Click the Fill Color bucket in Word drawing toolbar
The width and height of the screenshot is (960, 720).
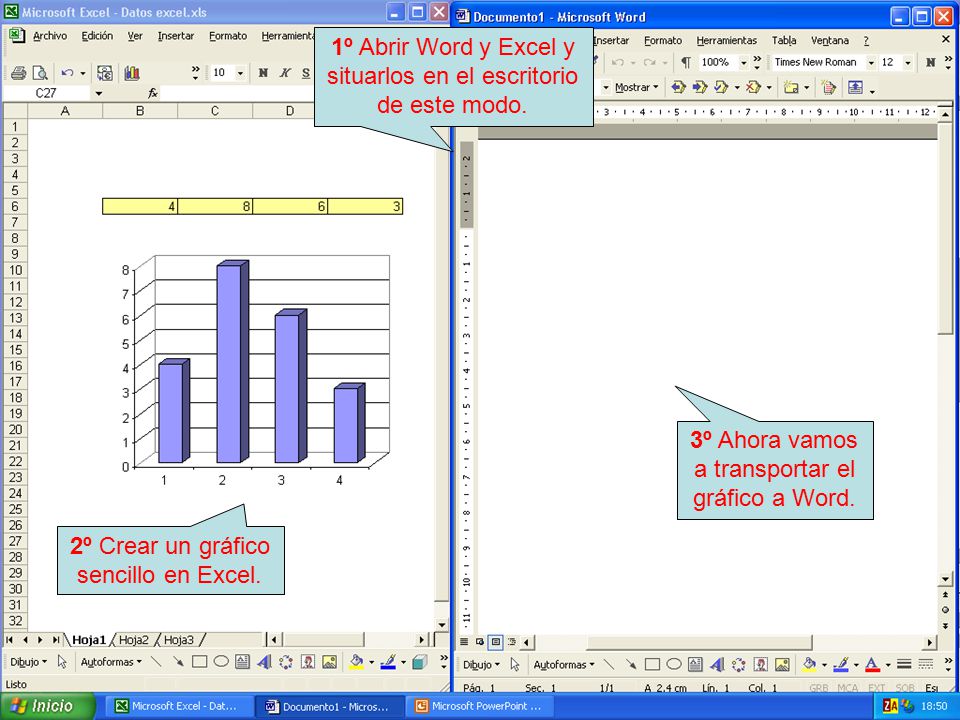809,664
